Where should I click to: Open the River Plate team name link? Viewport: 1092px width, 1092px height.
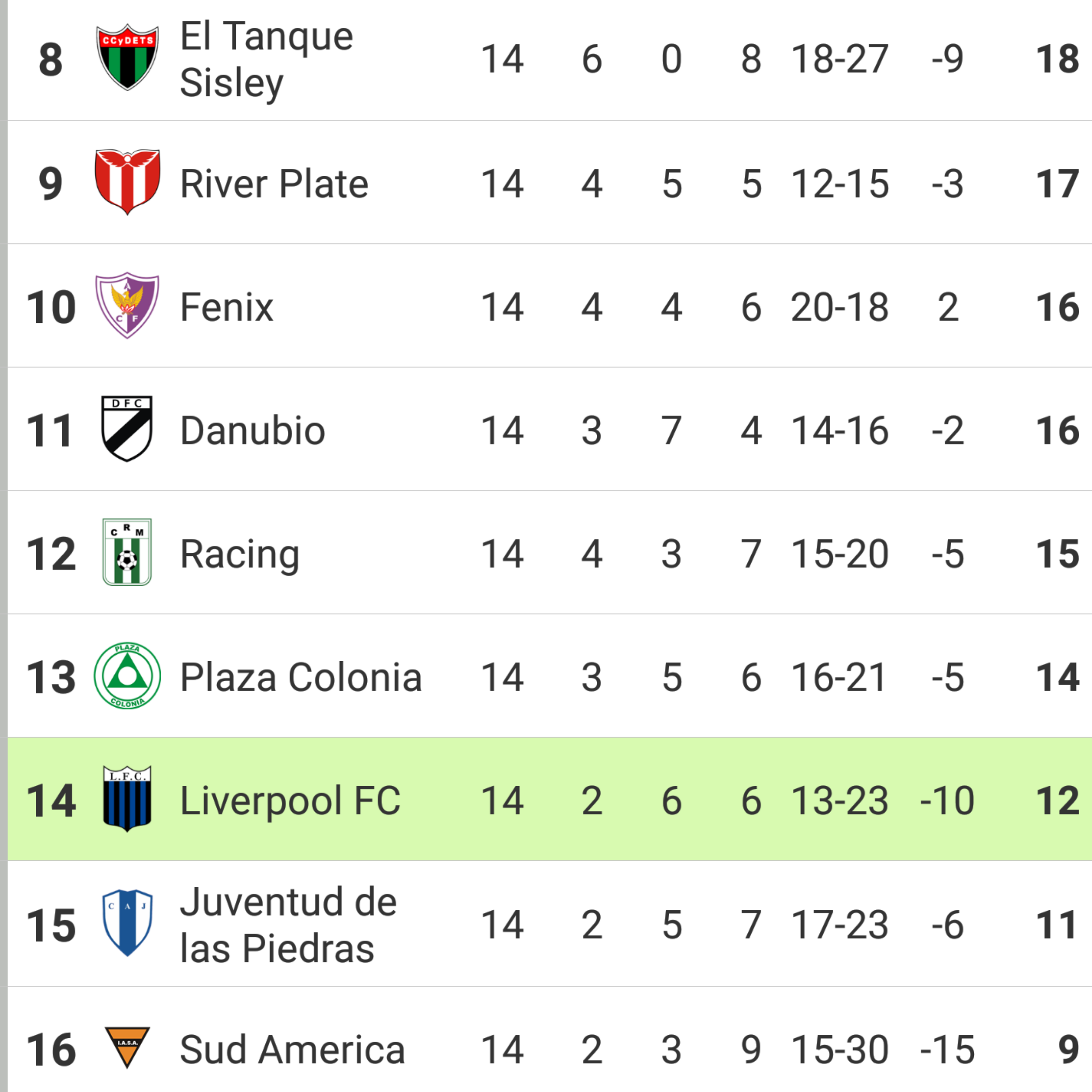274,184
